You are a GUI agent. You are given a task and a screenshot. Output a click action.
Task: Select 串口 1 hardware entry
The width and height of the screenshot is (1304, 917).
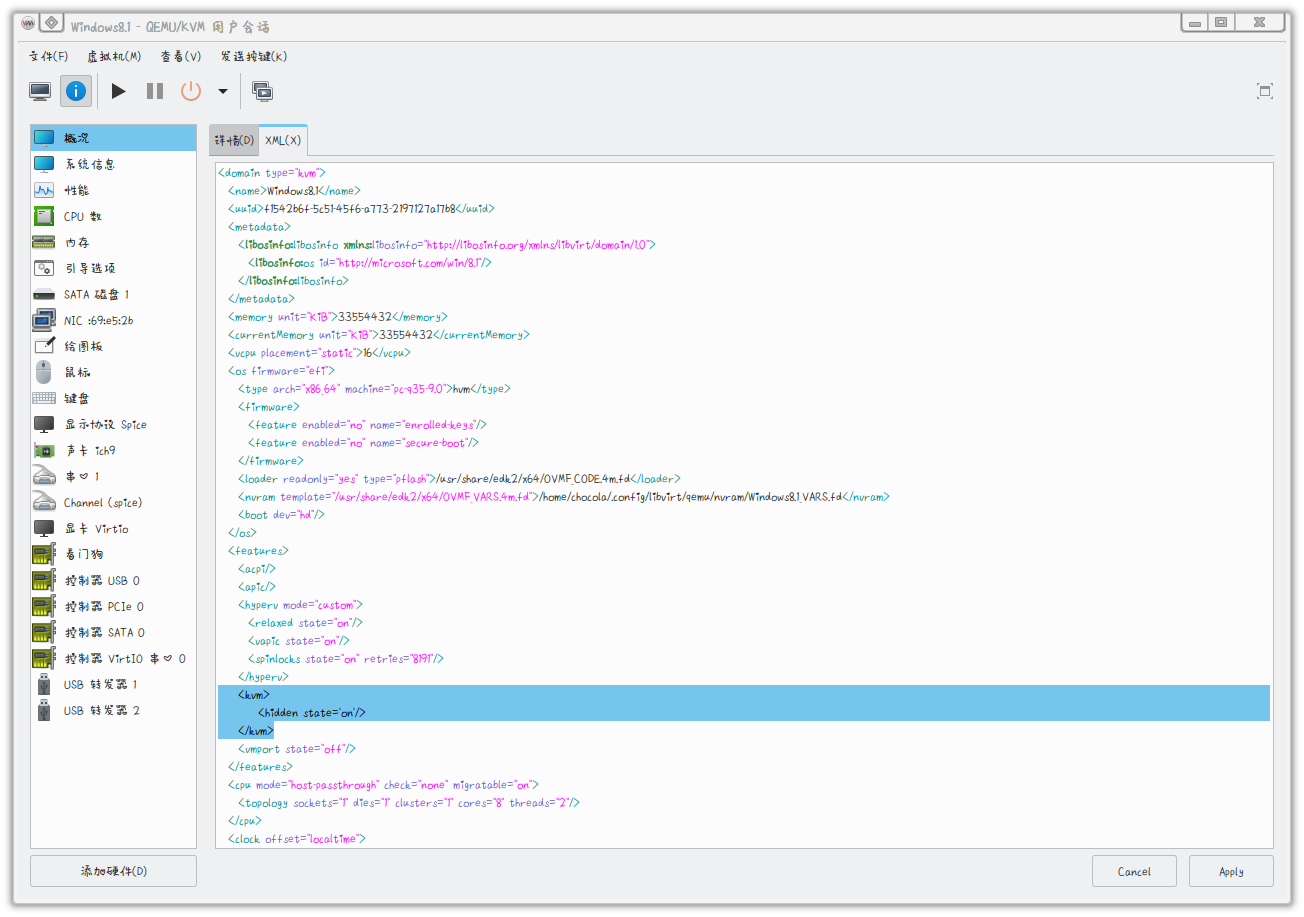(x=113, y=476)
